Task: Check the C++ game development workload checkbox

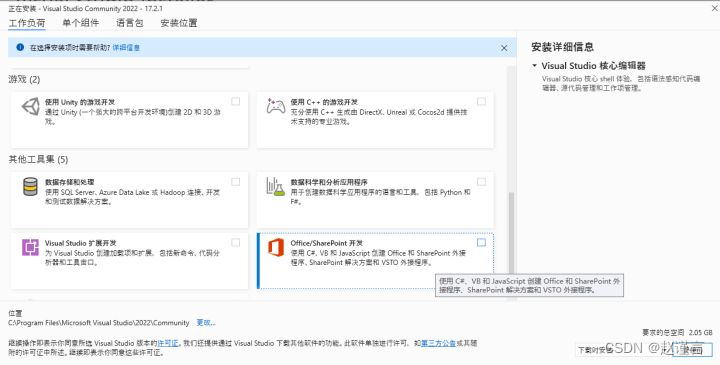Action: click(x=481, y=101)
